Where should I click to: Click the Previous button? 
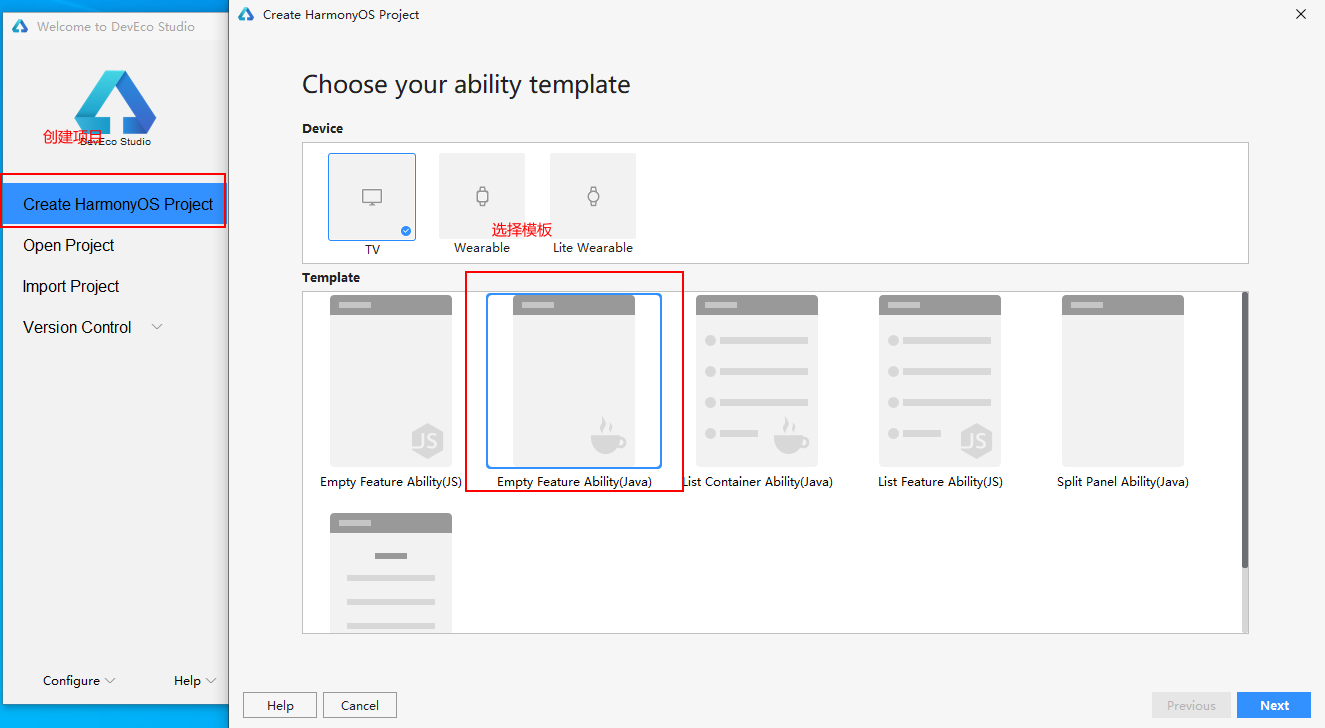point(1191,705)
